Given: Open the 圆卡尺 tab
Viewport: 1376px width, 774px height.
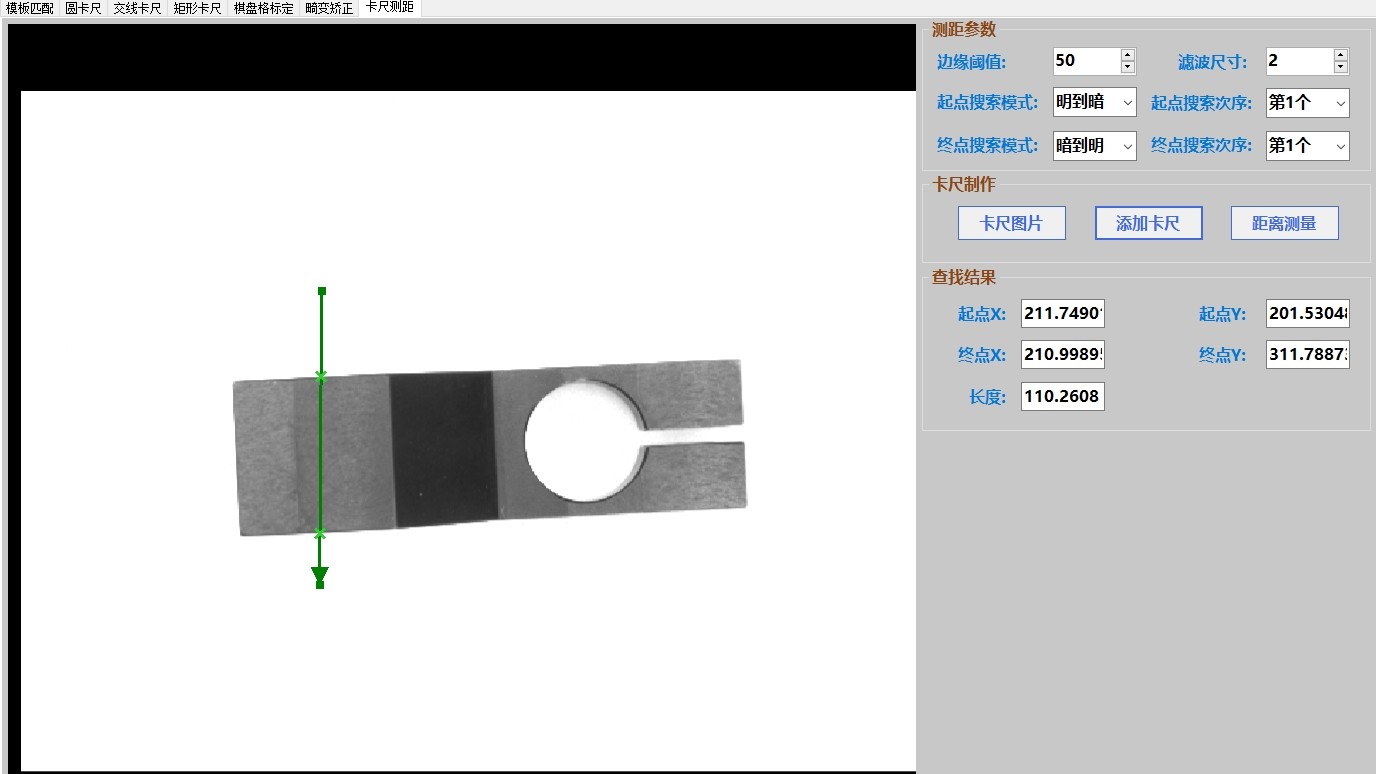Looking at the screenshot, I should pos(84,8).
